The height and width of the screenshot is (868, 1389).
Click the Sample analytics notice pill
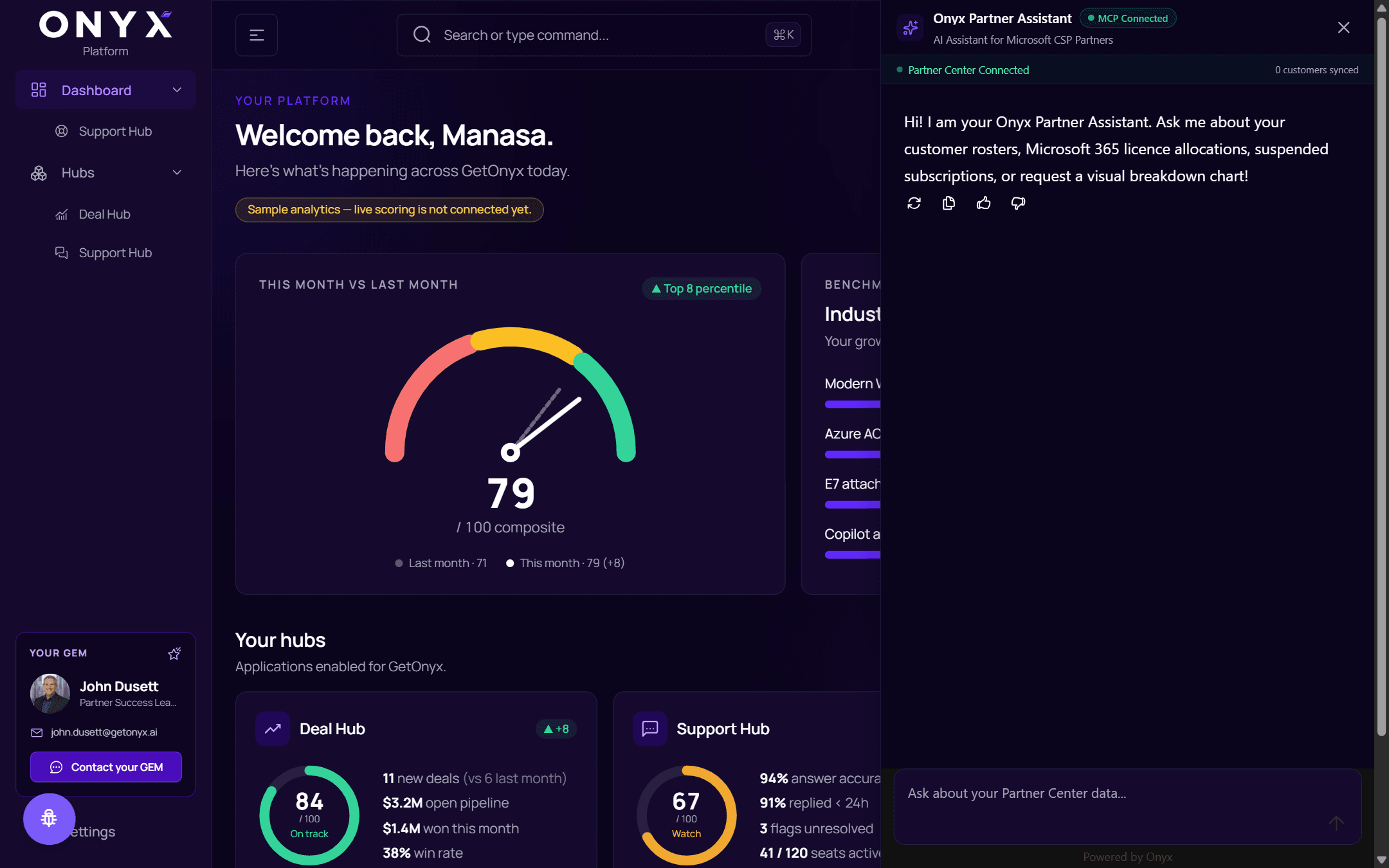[390, 210]
